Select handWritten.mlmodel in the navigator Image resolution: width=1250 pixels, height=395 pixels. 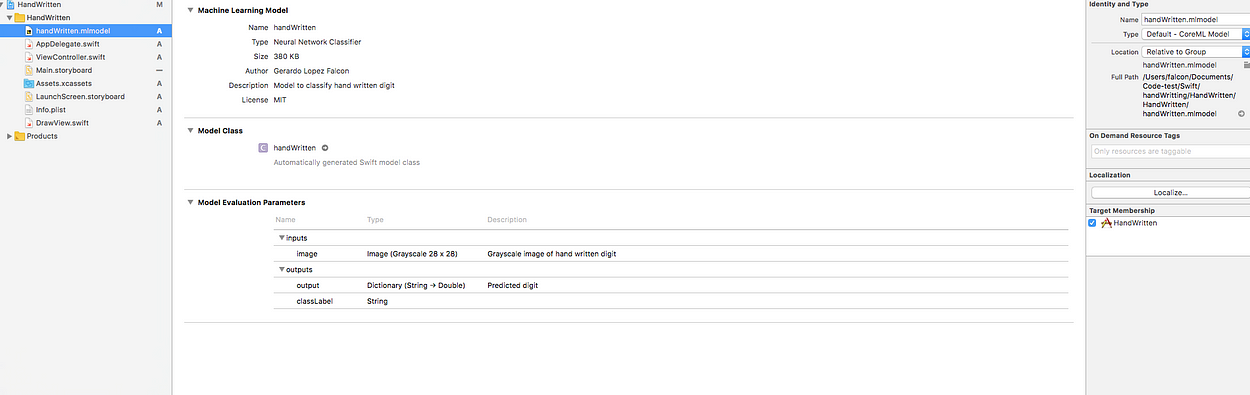click(86, 31)
